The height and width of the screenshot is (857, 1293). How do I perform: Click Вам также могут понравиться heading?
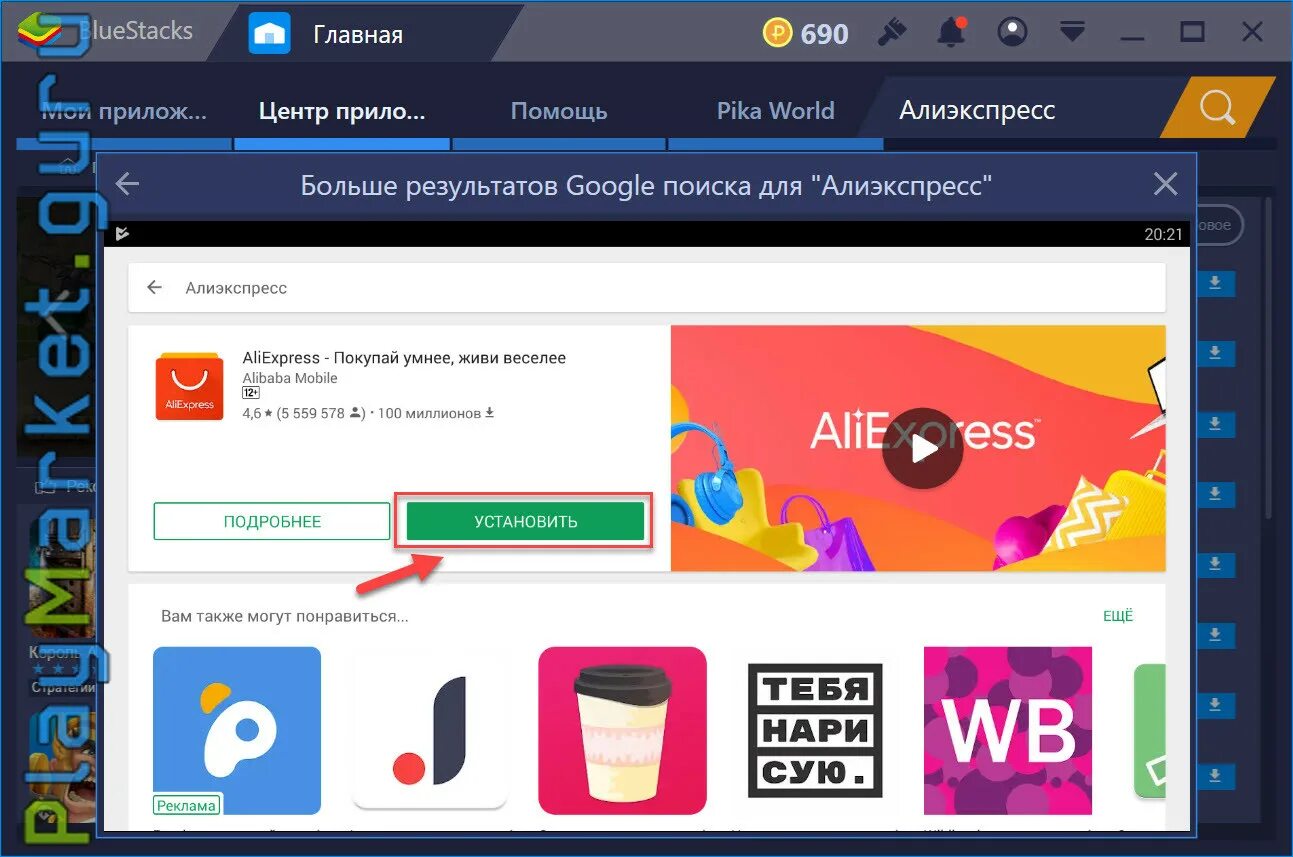pos(285,616)
